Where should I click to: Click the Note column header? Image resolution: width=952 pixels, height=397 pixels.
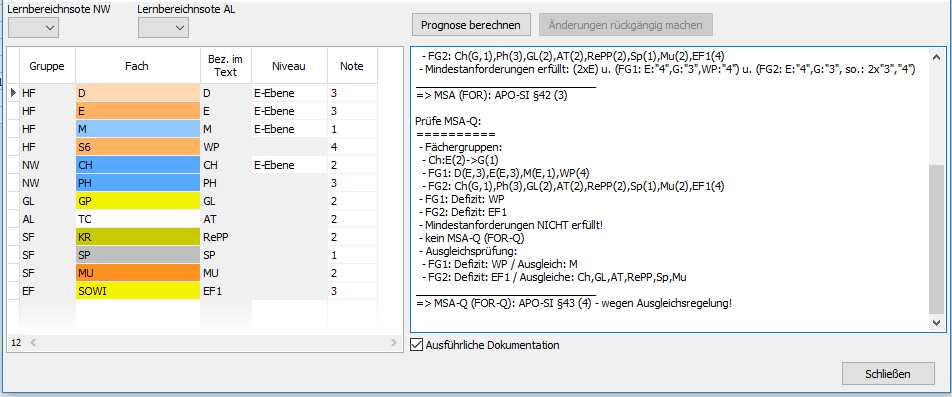click(x=352, y=66)
